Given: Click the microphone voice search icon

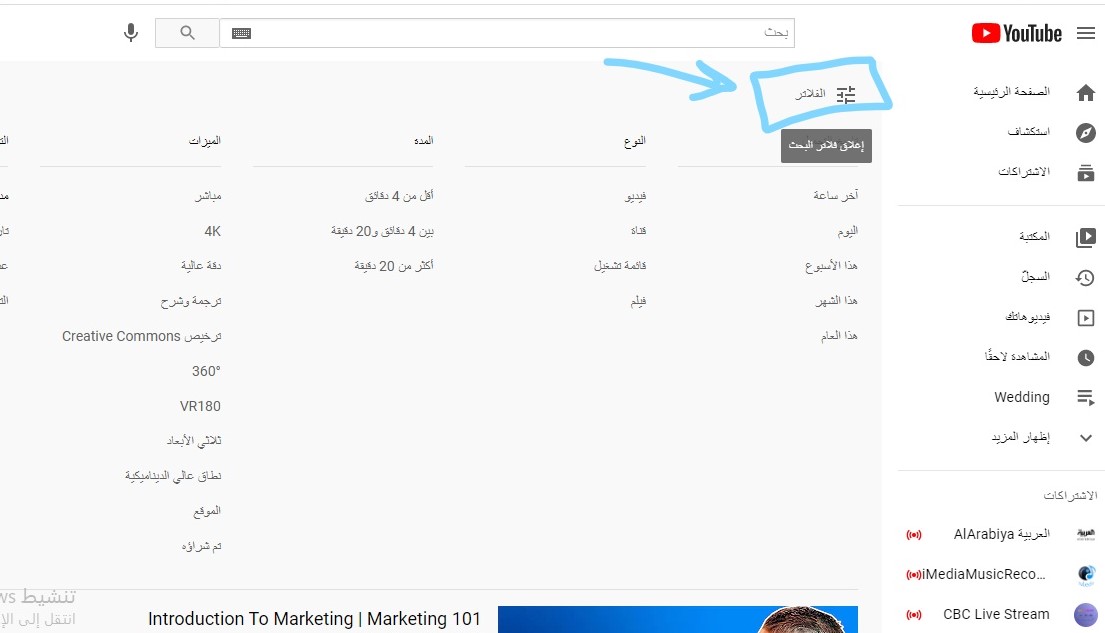Looking at the screenshot, I should pos(130,33).
